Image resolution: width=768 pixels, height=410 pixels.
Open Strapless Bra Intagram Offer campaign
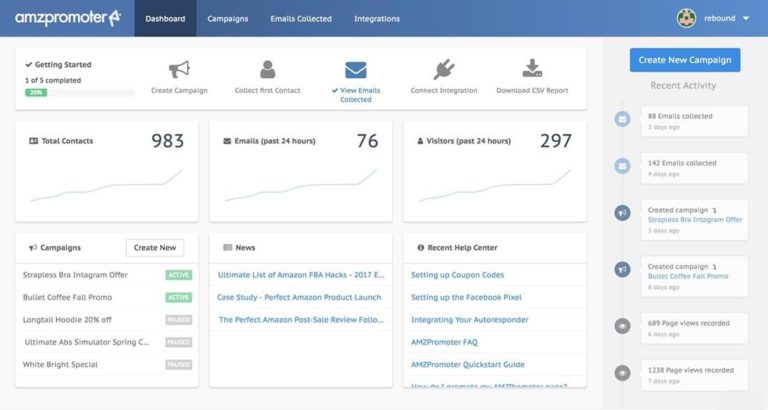[75, 275]
